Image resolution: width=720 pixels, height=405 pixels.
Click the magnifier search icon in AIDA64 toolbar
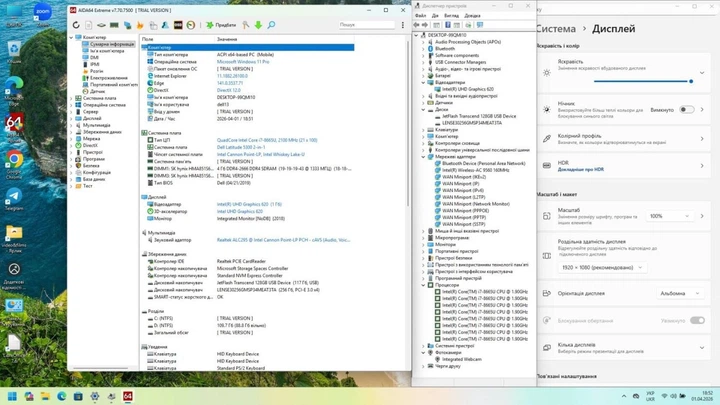(271, 25)
